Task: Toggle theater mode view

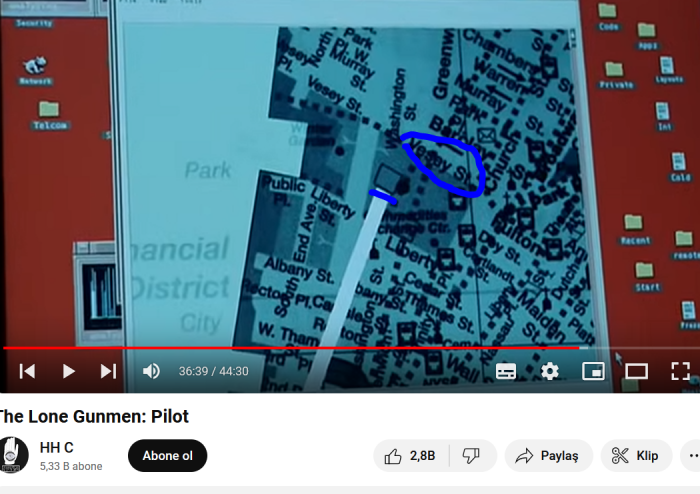Action: coord(637,371)
